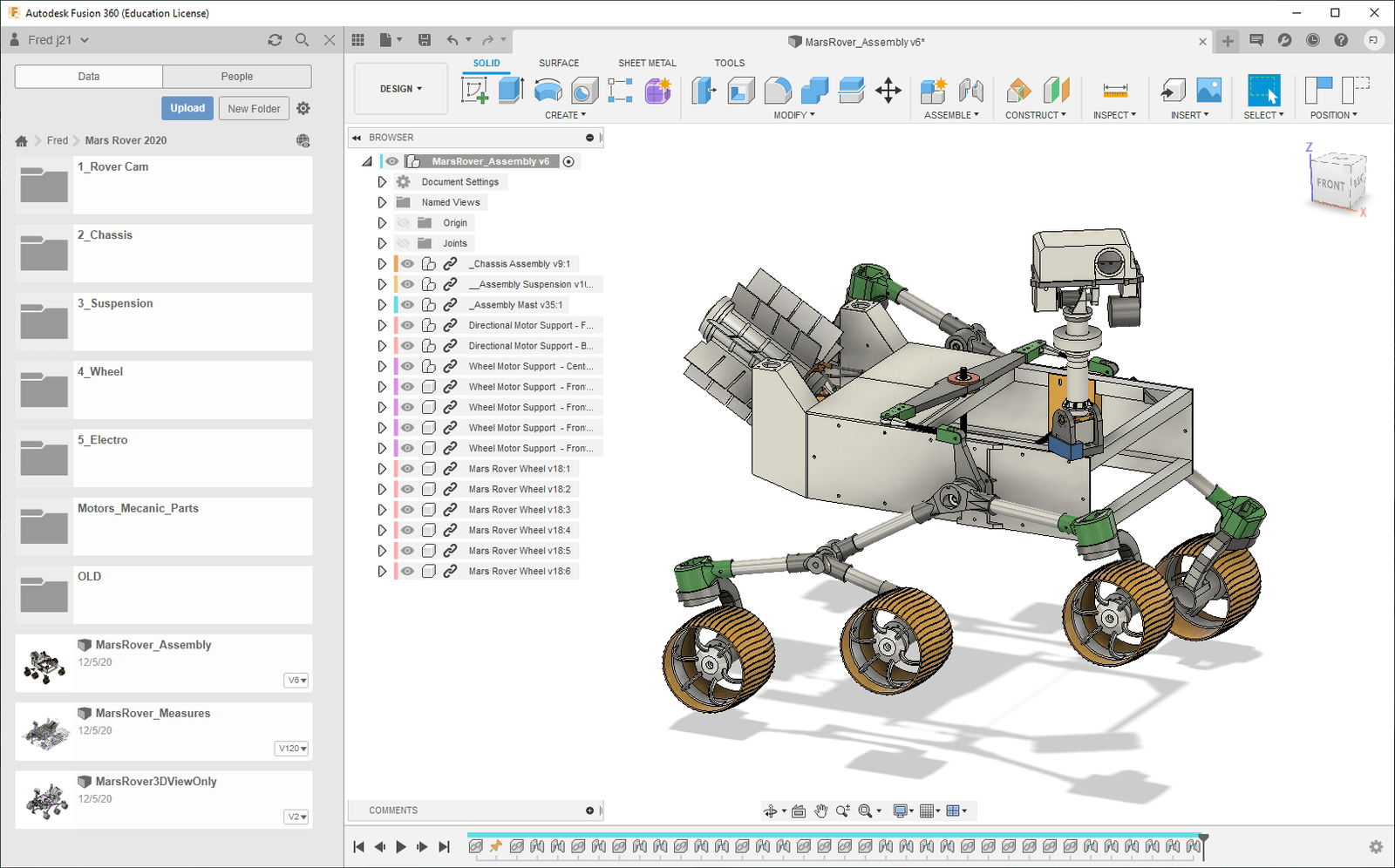Save the document using the disk icon

pyautogui.click(x=425, y=40)
